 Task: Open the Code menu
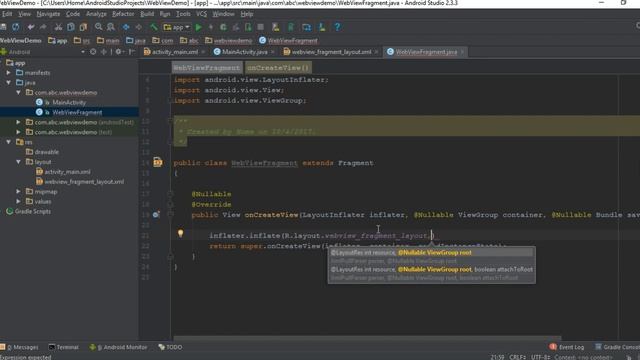[73, 14]
